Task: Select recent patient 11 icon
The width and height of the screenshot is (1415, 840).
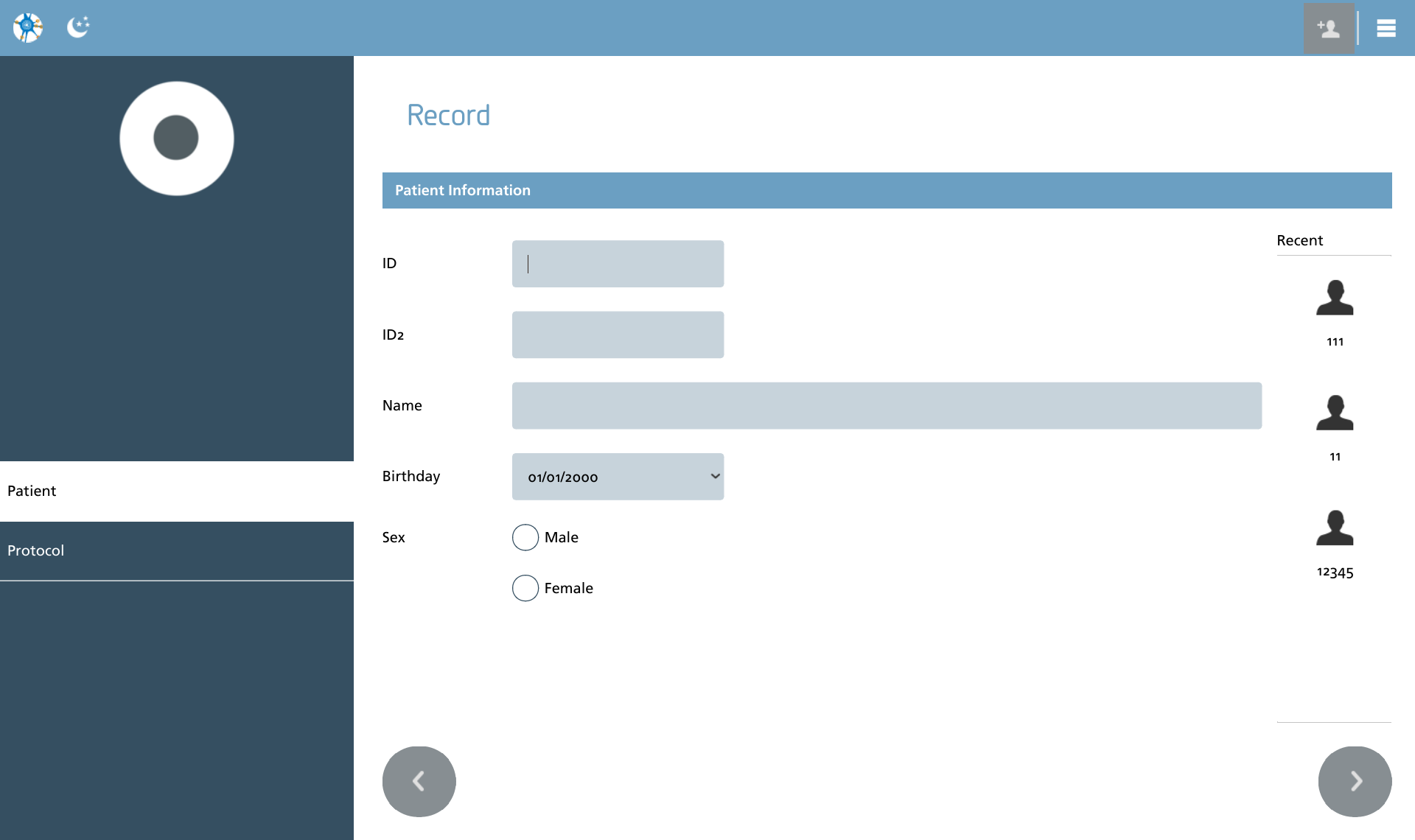Action: coord(1335,413)
